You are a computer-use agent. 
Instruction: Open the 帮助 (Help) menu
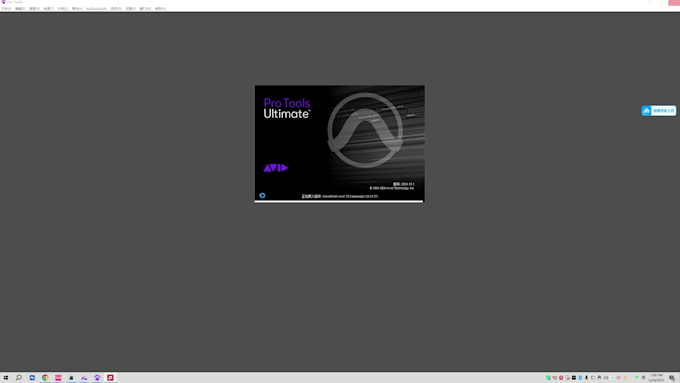[x=160, y=9]
